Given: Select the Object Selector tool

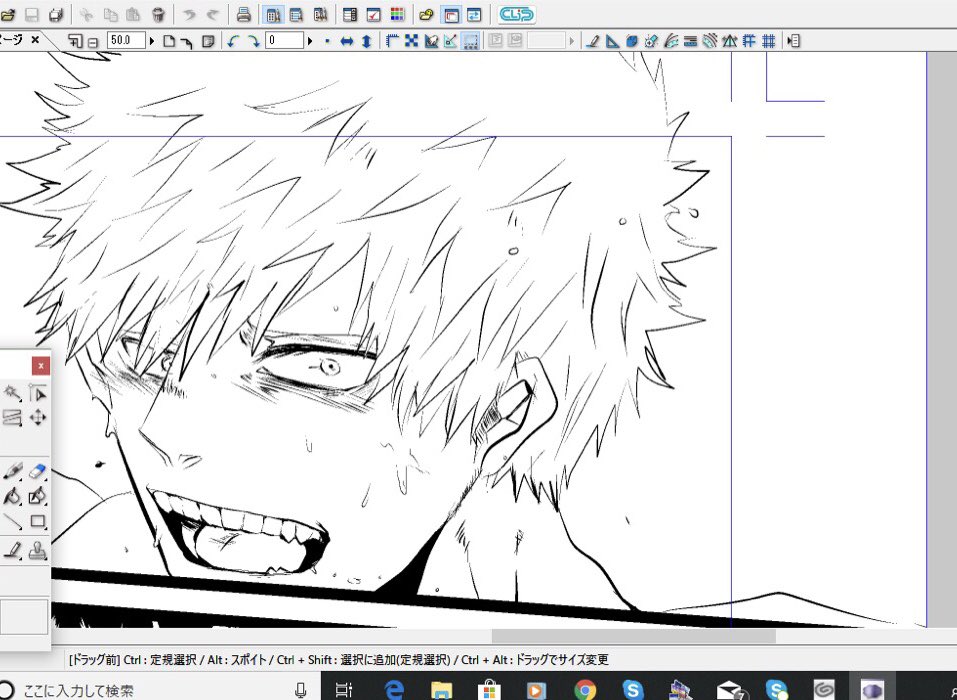Looking at the screenshot, I should pos(38,392).
